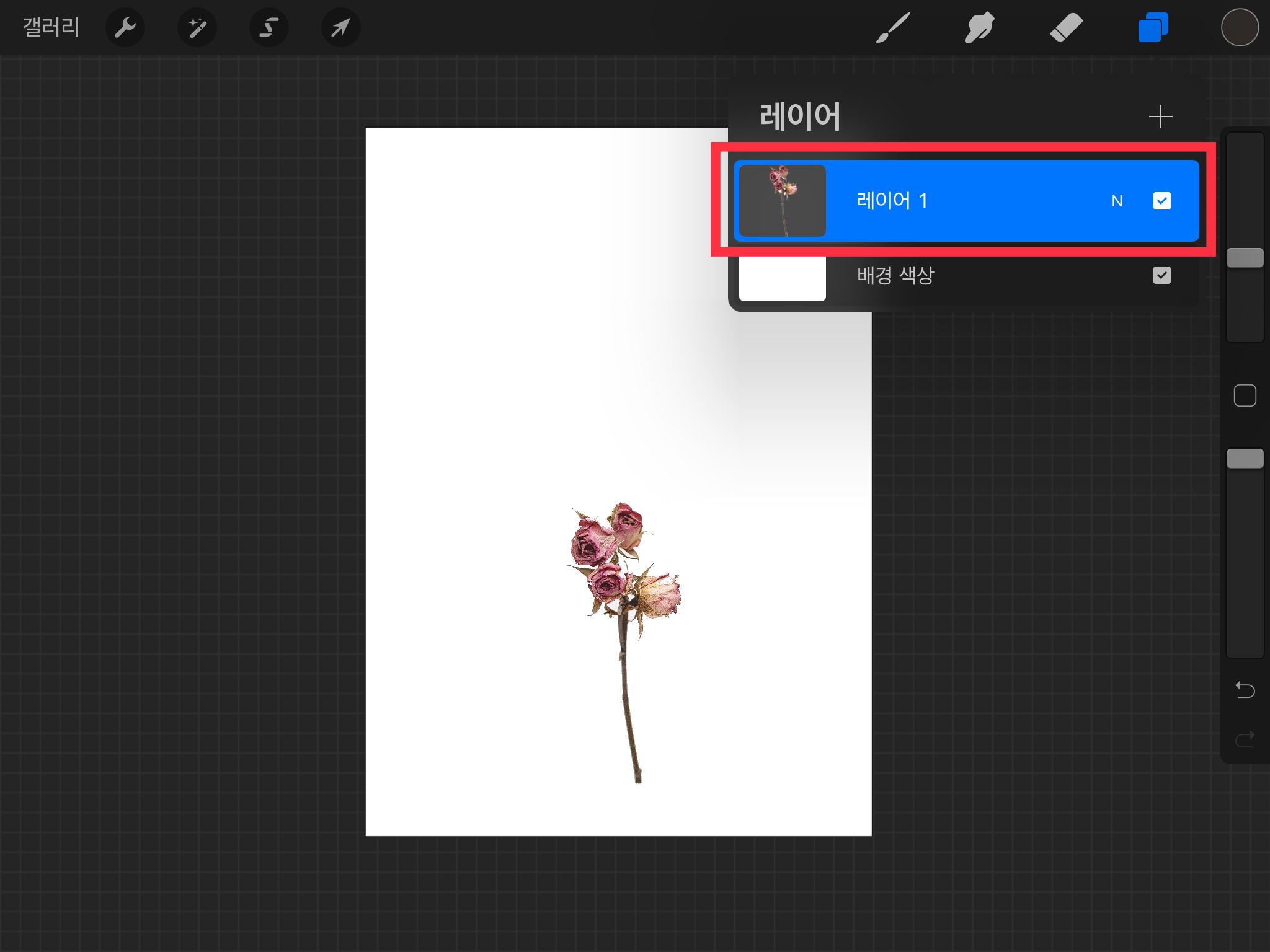
Task: Open the active color circle
Action: tap(1240, 27)
